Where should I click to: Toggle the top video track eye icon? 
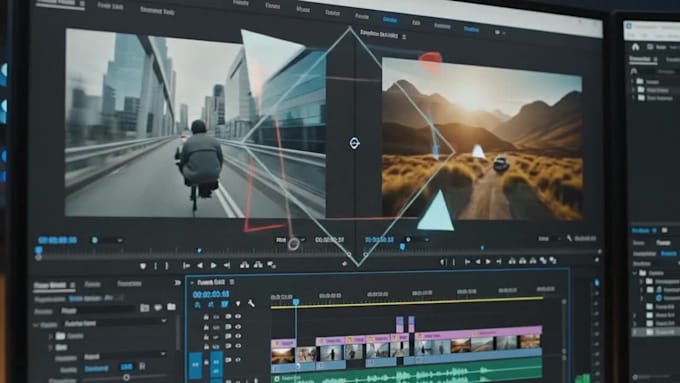[238, 317]
